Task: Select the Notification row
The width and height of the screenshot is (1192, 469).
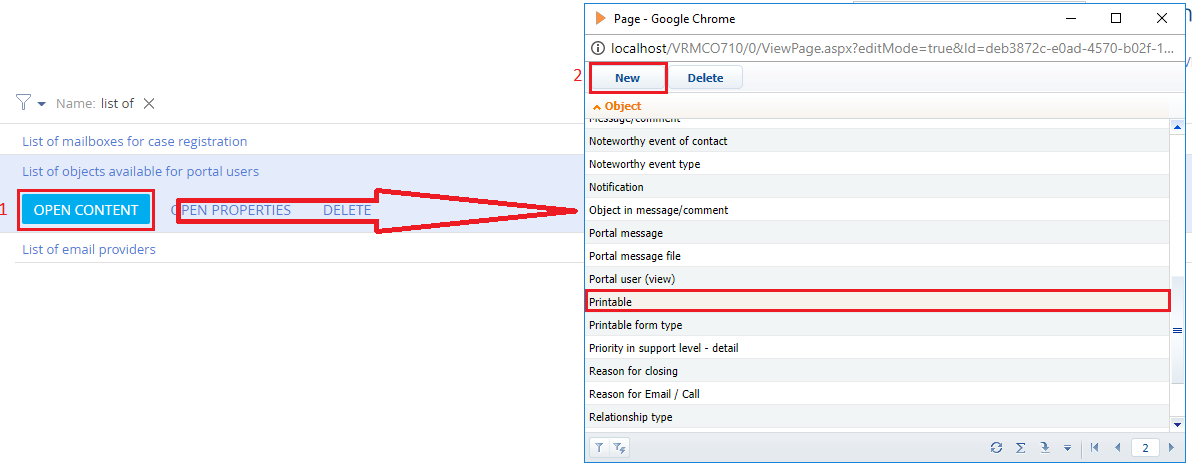Action: click(877, 186)
